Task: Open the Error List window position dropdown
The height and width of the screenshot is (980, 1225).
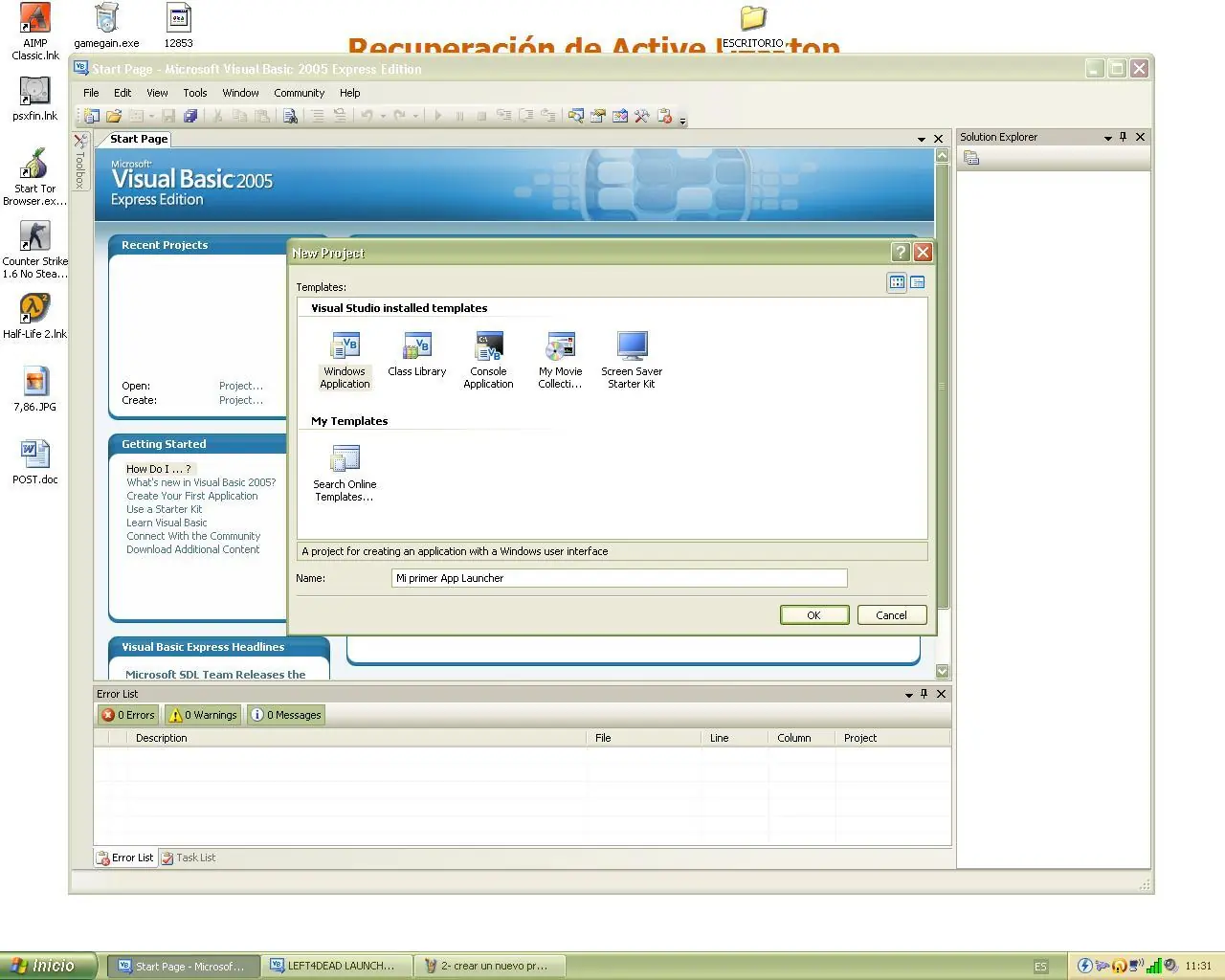Action: (x=908, y=695)
